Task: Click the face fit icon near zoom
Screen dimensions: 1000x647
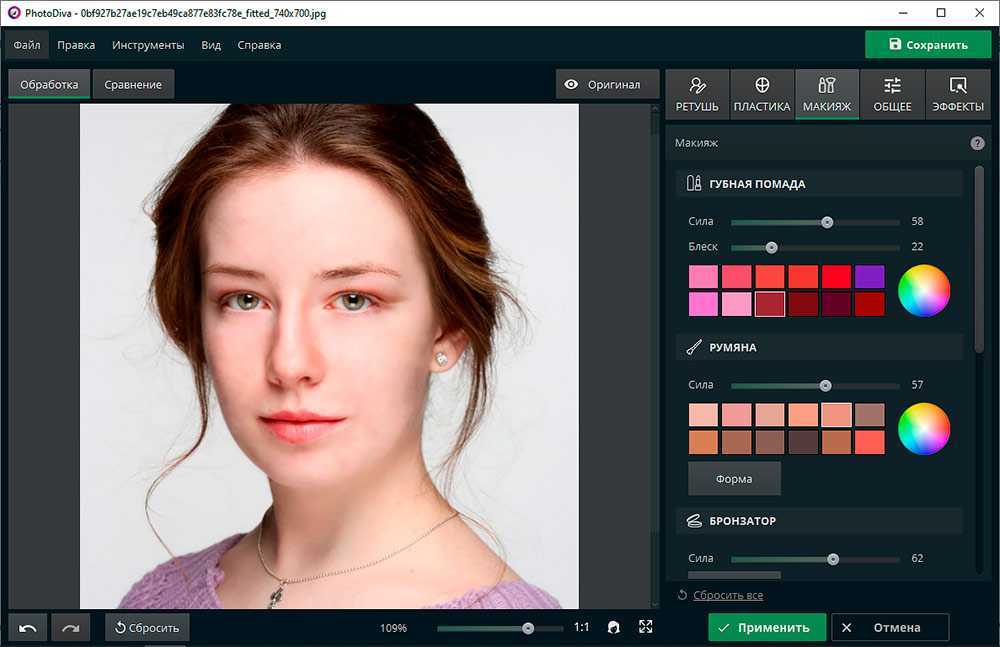Action: (614, 627)
